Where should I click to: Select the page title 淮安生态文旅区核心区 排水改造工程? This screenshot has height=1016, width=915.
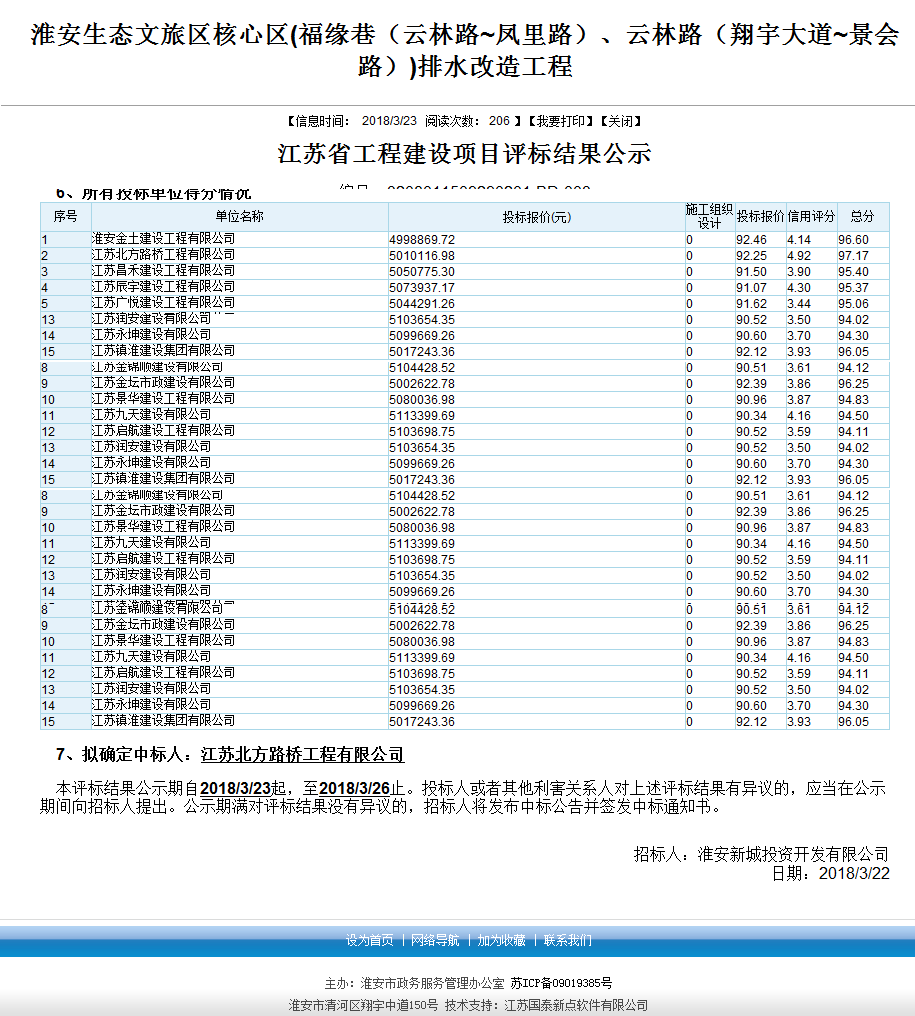point(465,50)
